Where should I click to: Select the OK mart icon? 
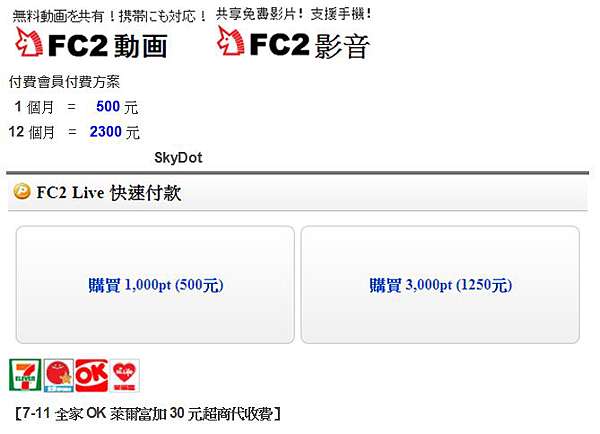91,376
